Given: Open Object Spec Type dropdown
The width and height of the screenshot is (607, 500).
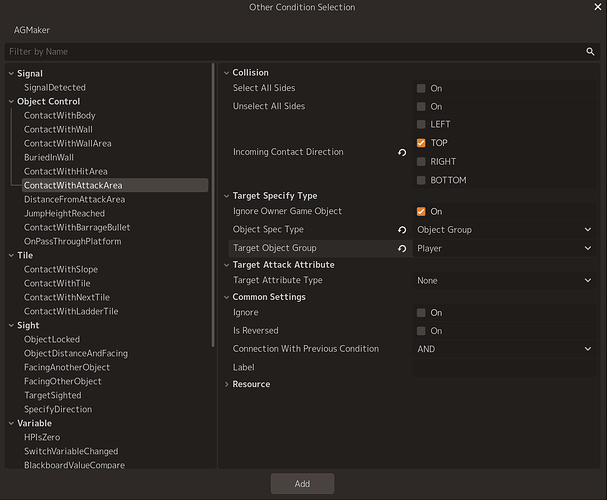Looking at the screenshot, I should (x=504, y=230).
